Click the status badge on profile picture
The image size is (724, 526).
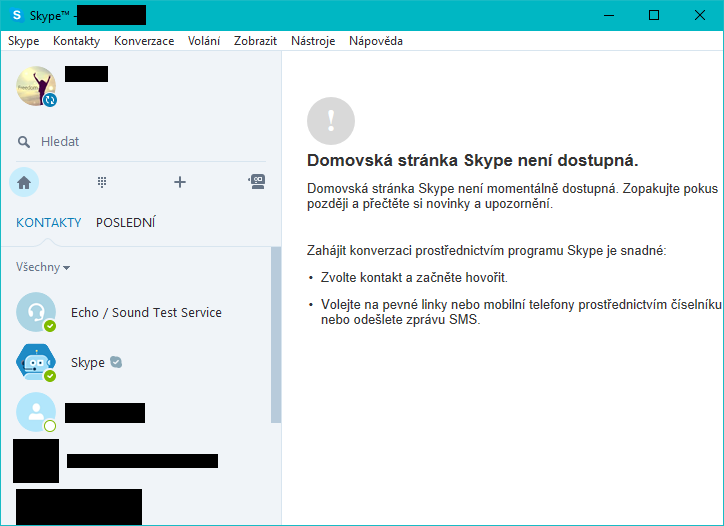click(50, 100)
